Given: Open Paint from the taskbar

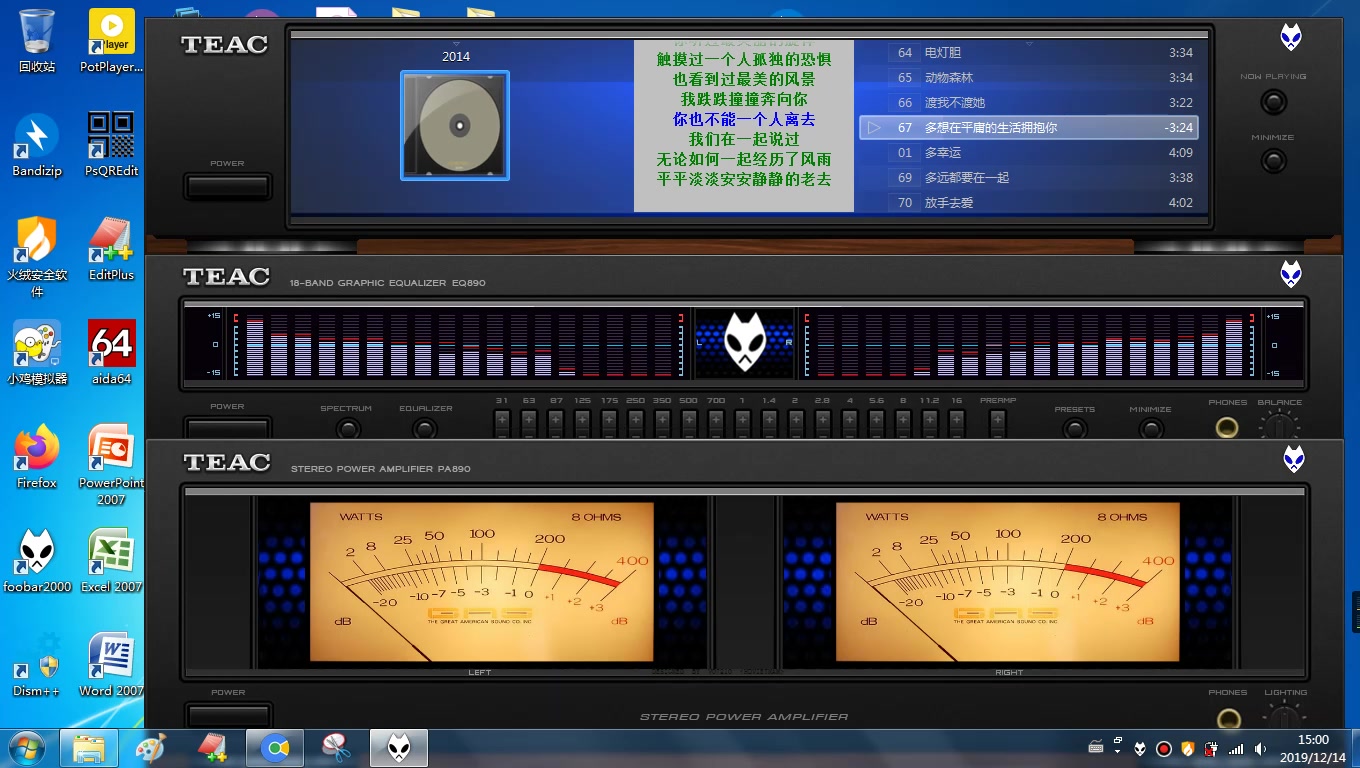Looking at the screenshot, I should 151,748.
